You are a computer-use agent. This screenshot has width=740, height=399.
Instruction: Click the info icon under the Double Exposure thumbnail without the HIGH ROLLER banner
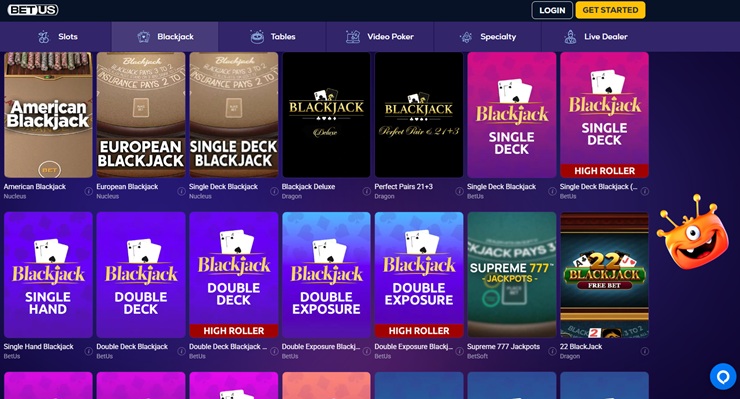click(366, 351)
